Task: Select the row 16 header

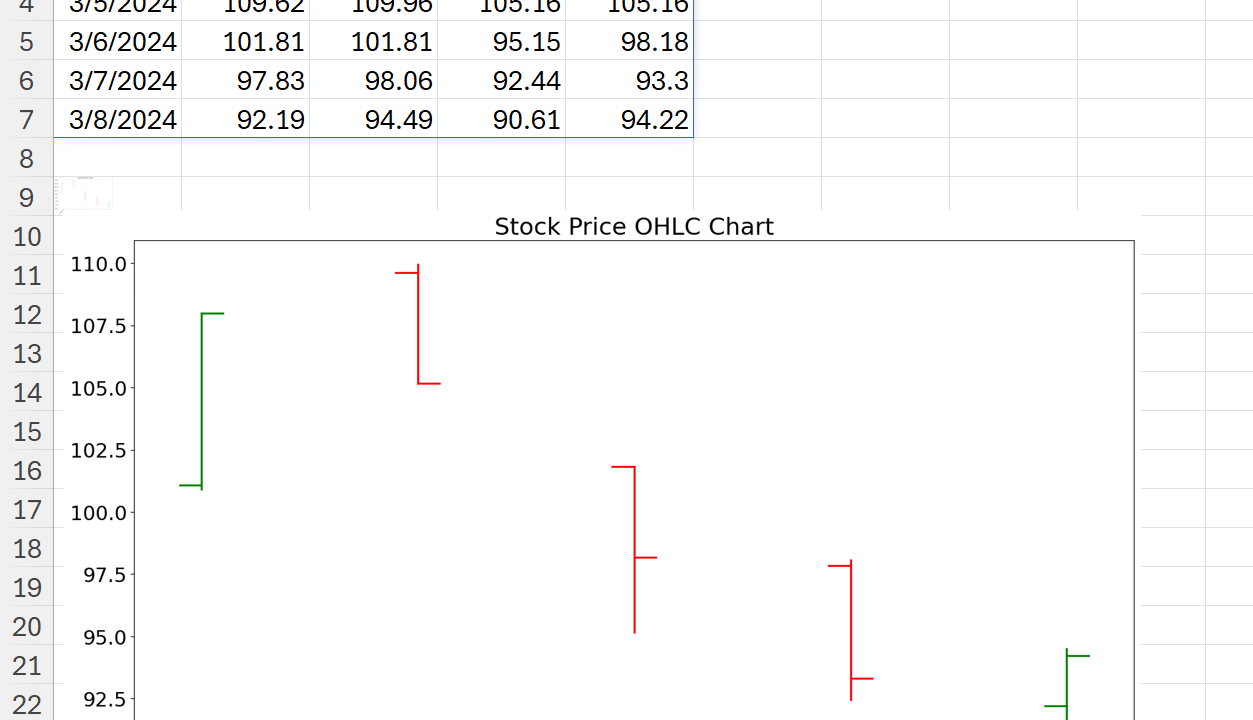Action: click(28, 471)
